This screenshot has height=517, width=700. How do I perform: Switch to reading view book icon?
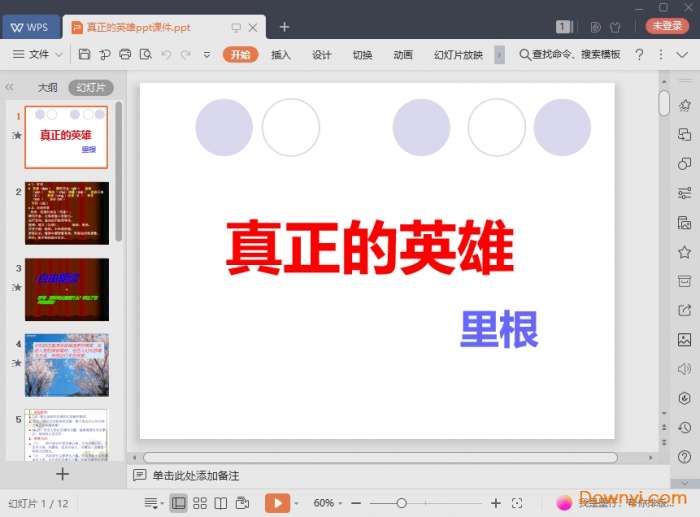pyautogui.click(x=221, y=503)
